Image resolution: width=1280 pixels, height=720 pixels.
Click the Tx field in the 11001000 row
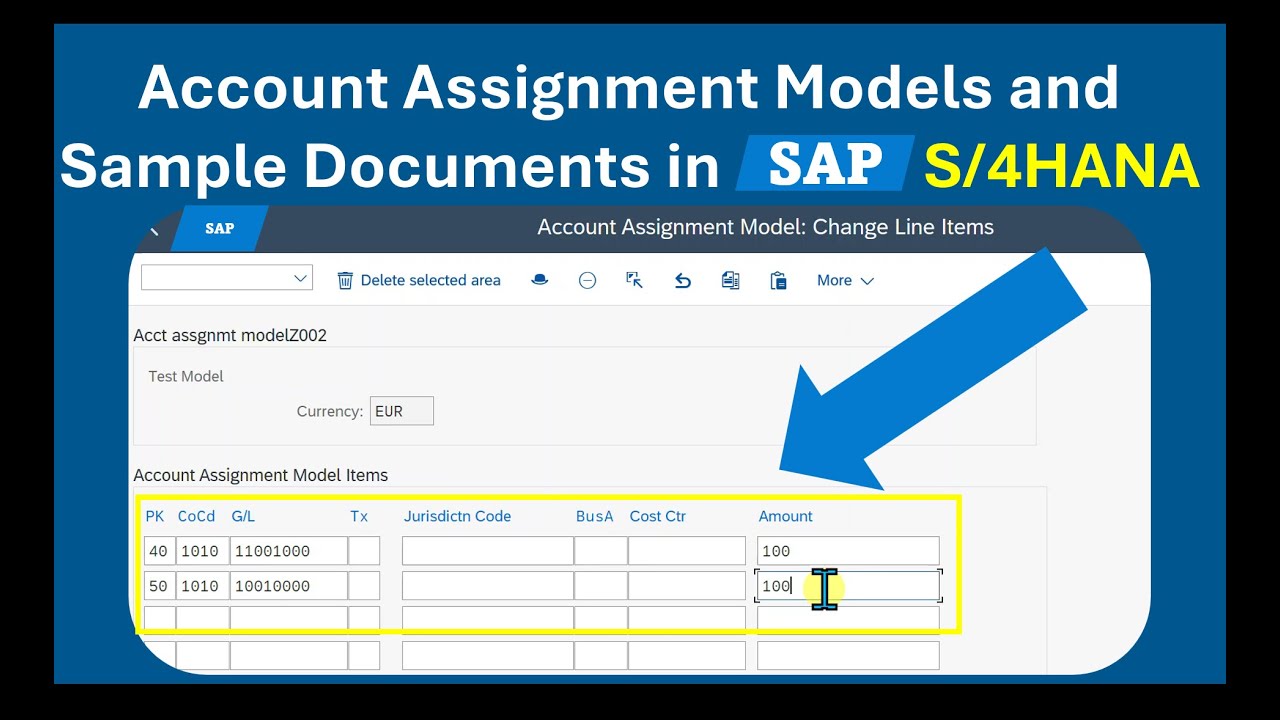[364, 551]
